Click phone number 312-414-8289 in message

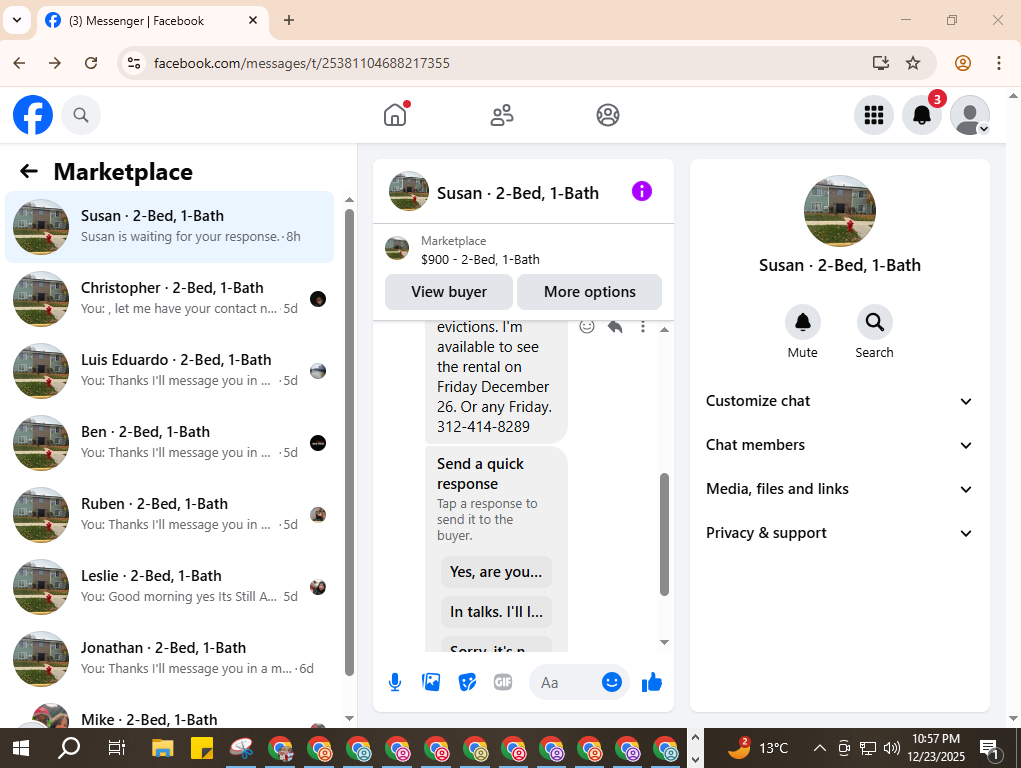(x=483, y=427)
